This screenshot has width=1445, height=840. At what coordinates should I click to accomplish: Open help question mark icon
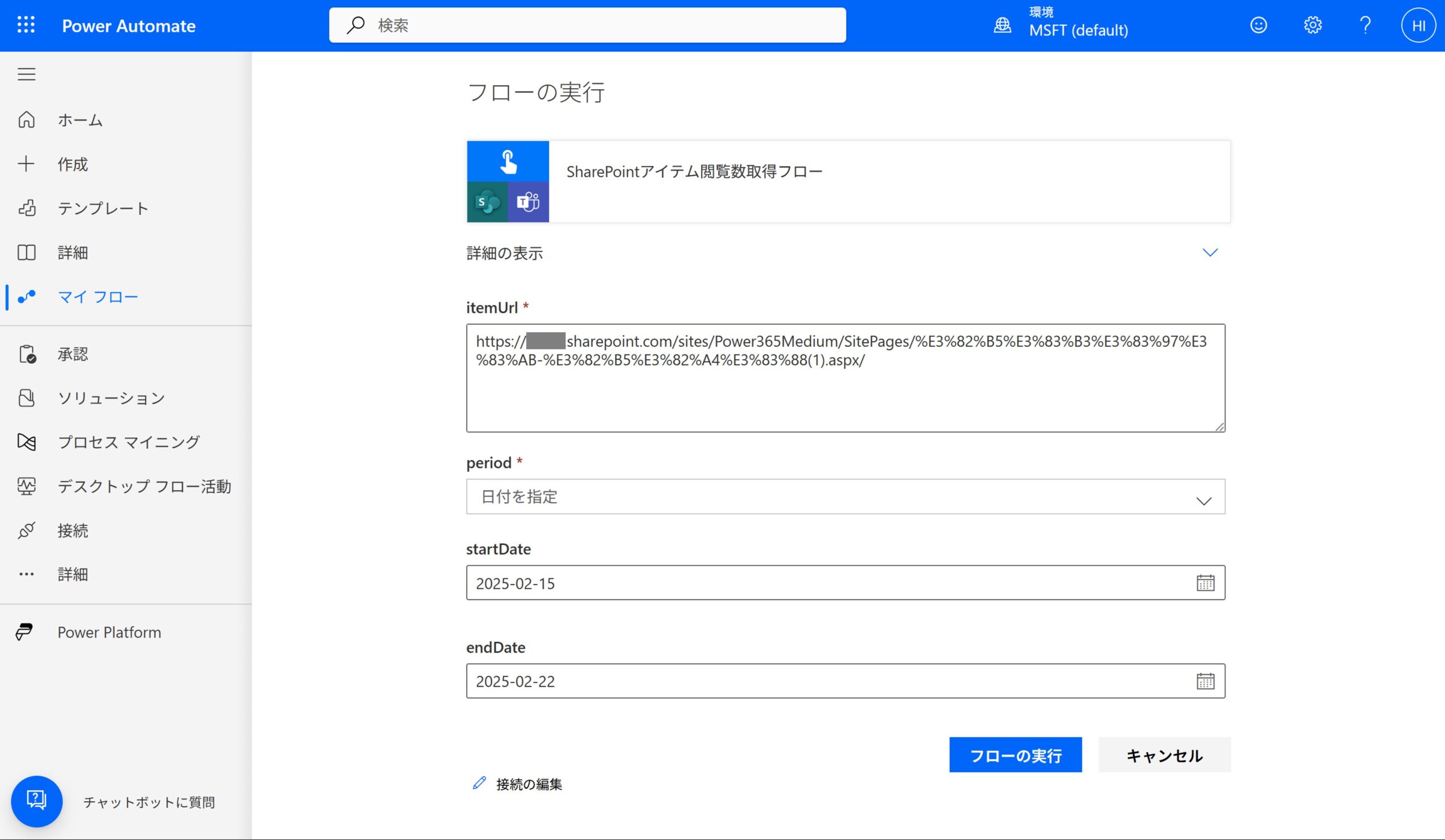(x=1365, y=25)
